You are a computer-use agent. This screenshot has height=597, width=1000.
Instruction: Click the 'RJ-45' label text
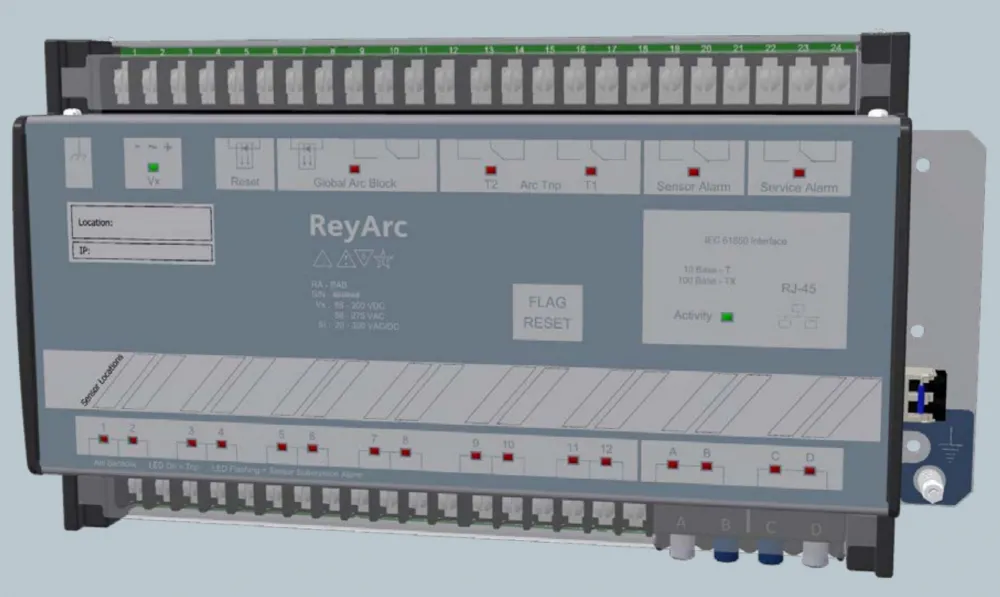[x=798, y=288]
